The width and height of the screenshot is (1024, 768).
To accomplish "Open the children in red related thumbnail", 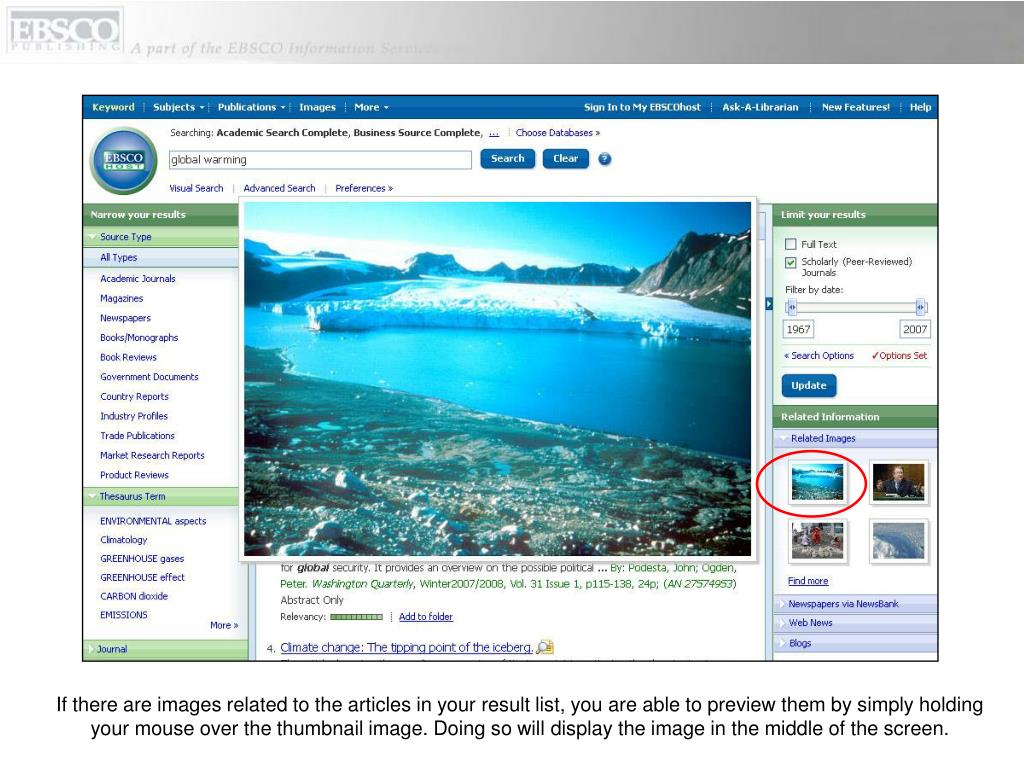I will click(x=817, y=541).
